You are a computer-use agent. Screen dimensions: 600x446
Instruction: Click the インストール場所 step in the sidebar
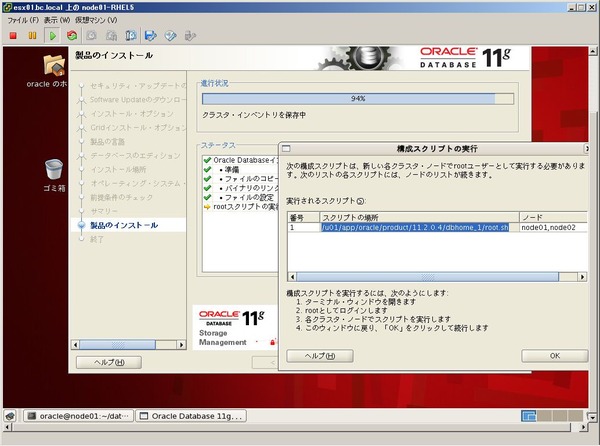coord(118,169)
